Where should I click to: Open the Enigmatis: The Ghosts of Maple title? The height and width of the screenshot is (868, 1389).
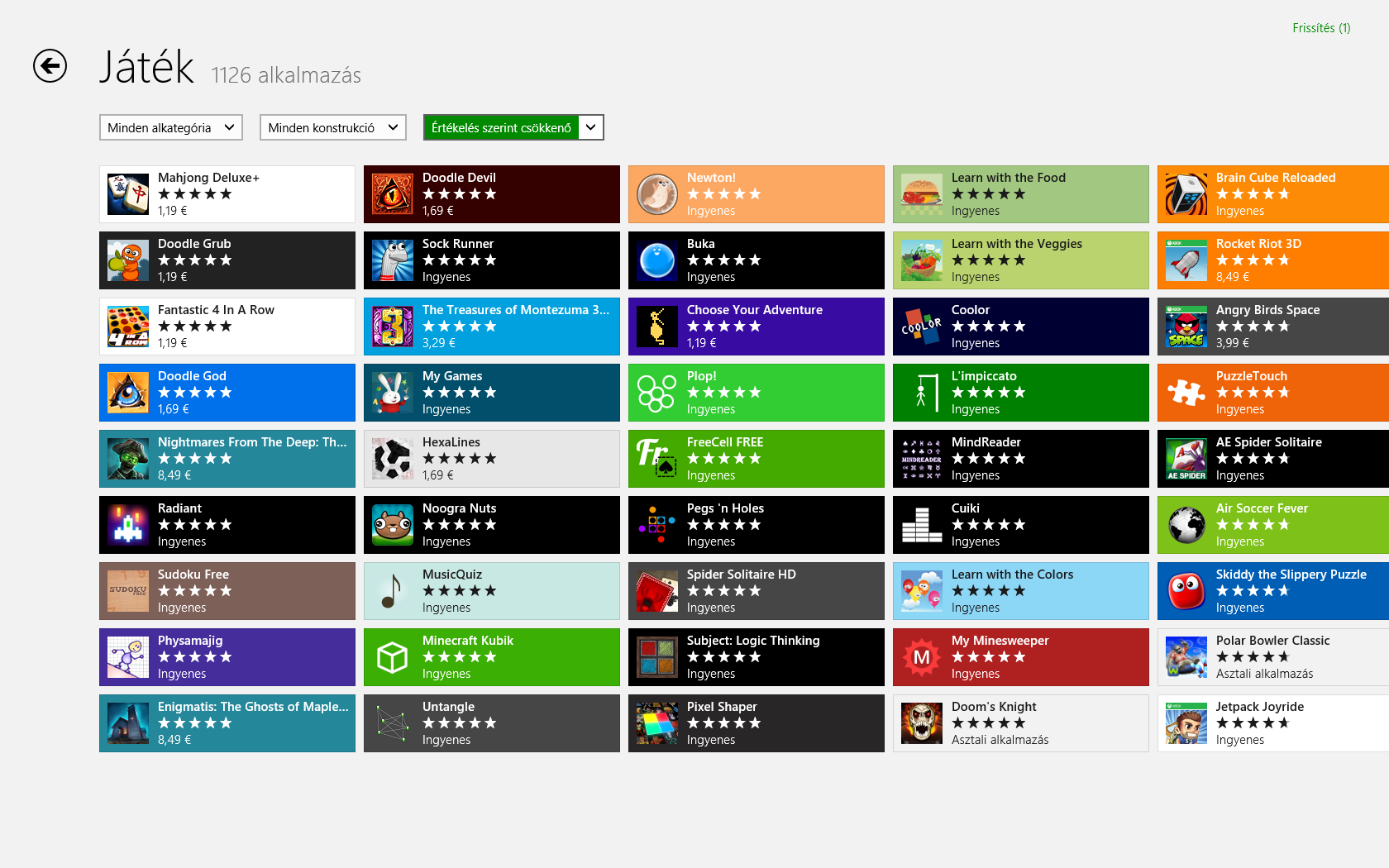click(253, 707)
